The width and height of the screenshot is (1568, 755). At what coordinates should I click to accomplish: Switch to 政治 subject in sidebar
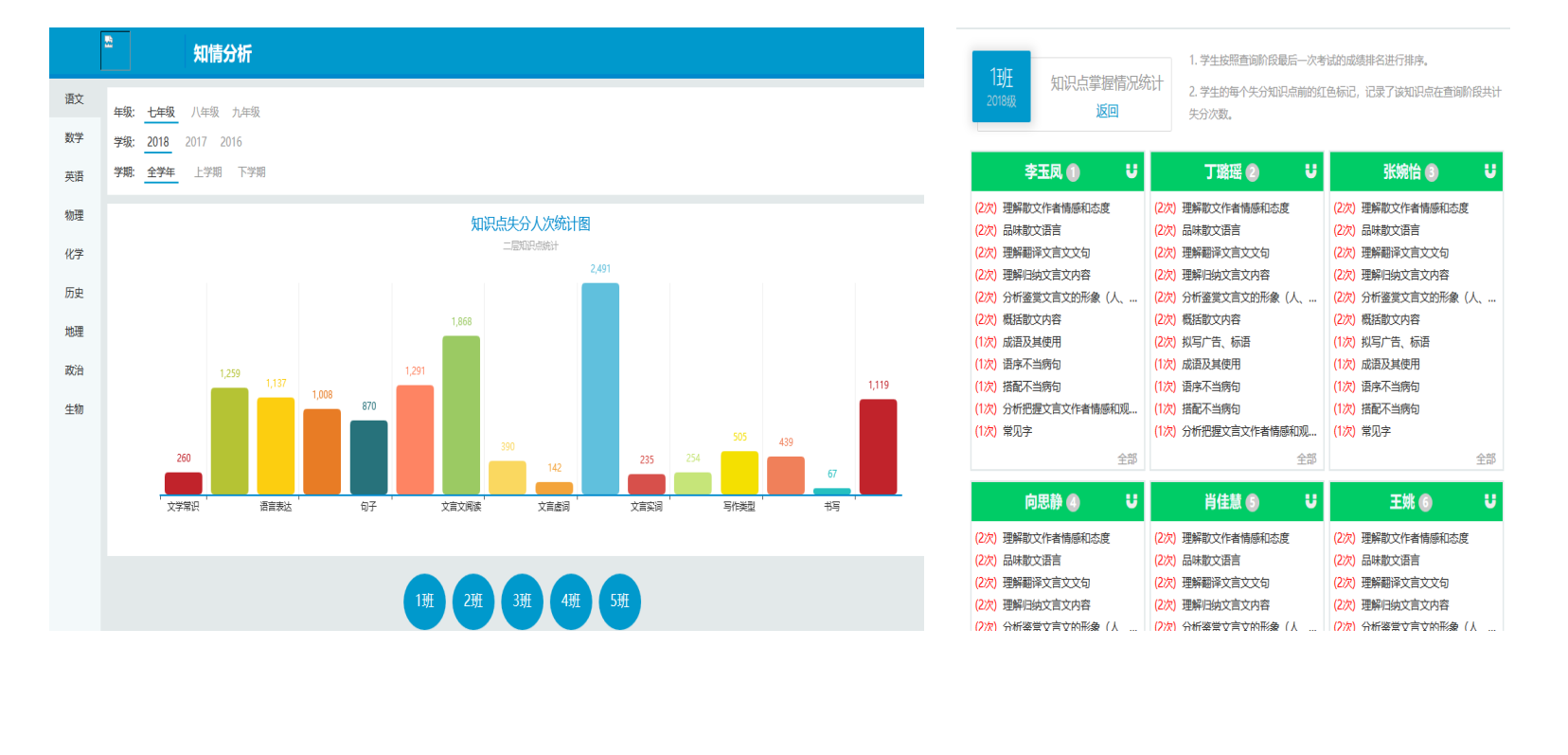click(x=75, y=370)
